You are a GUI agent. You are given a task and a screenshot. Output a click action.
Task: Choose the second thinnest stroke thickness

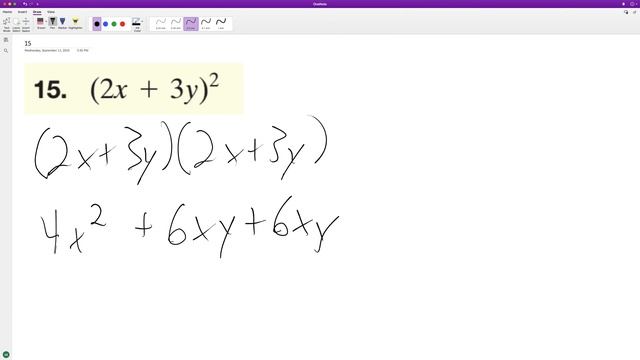click(x=176, y=24)
